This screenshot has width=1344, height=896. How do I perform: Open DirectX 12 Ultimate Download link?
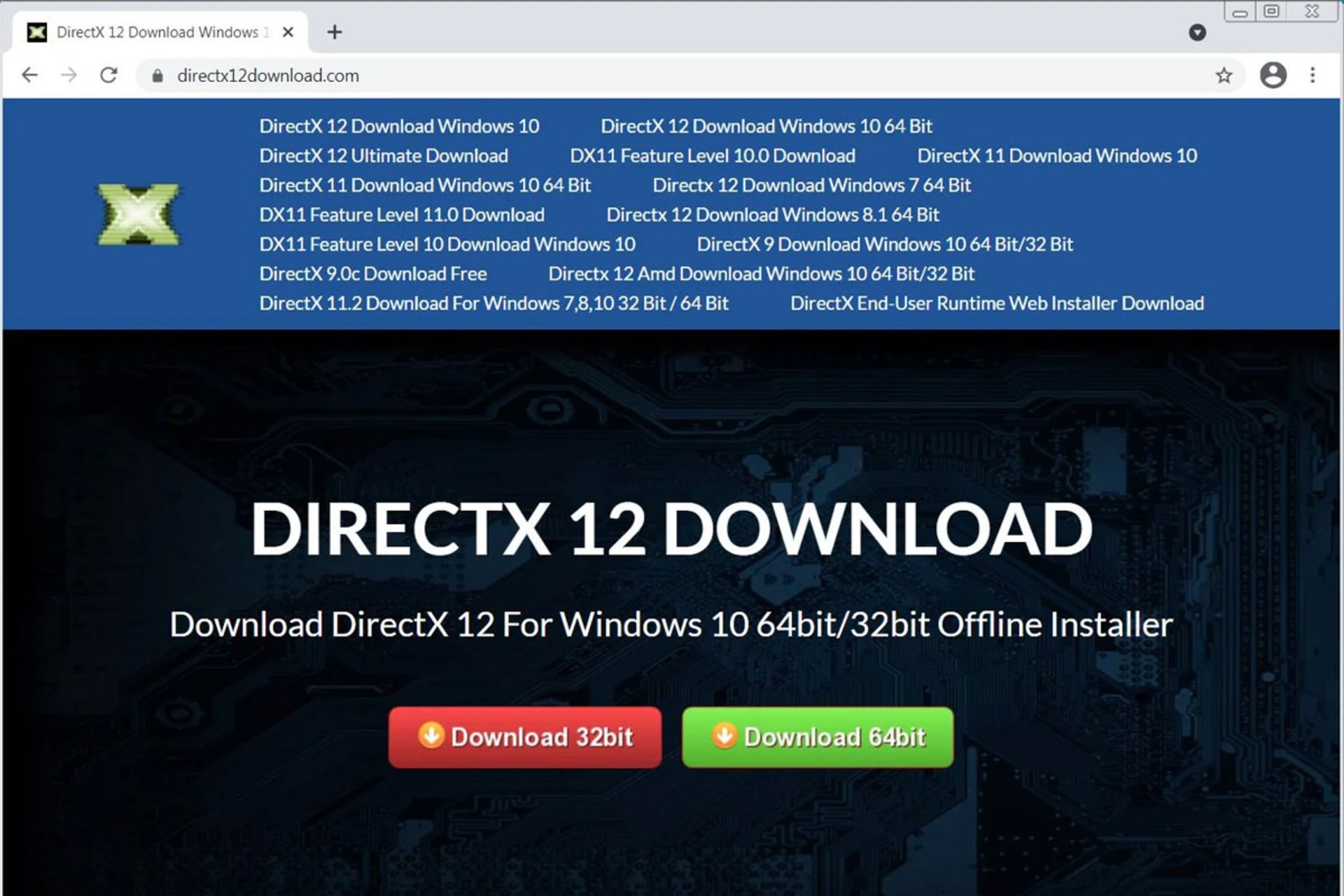(384, 155)
